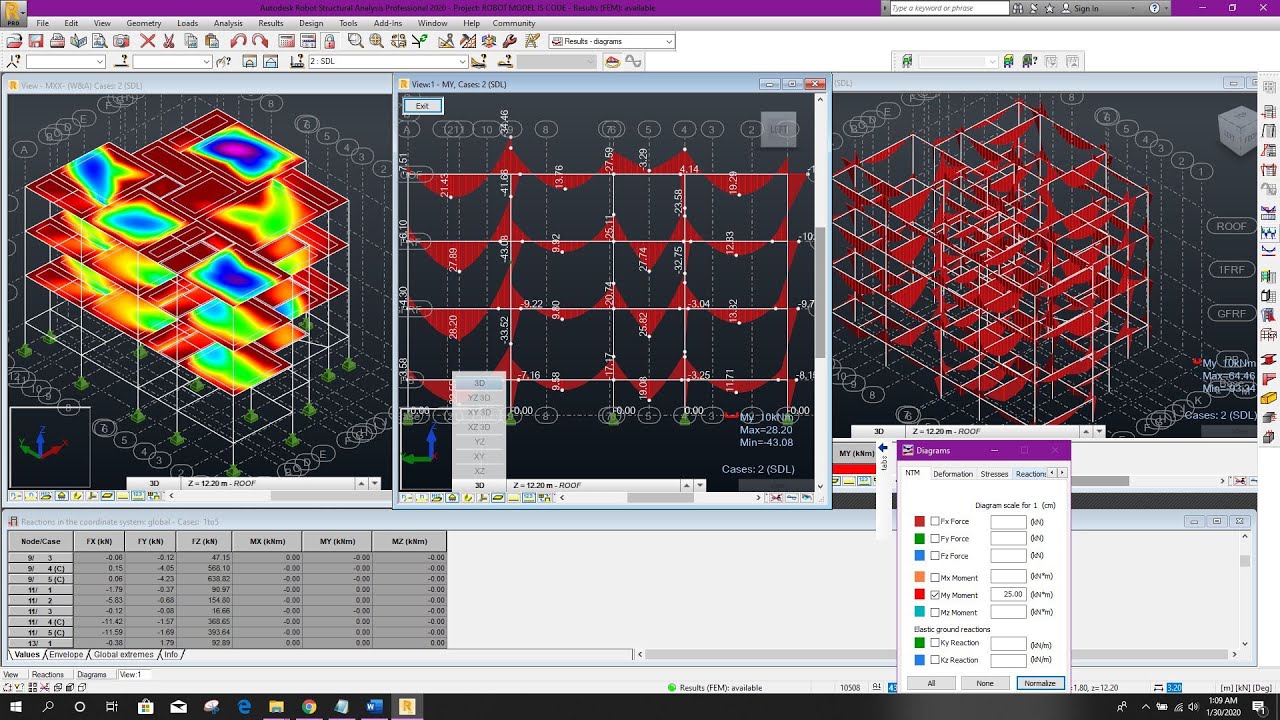Enable the Fx Force checkbox
1280x720 pixels.
tap(935, 521)
